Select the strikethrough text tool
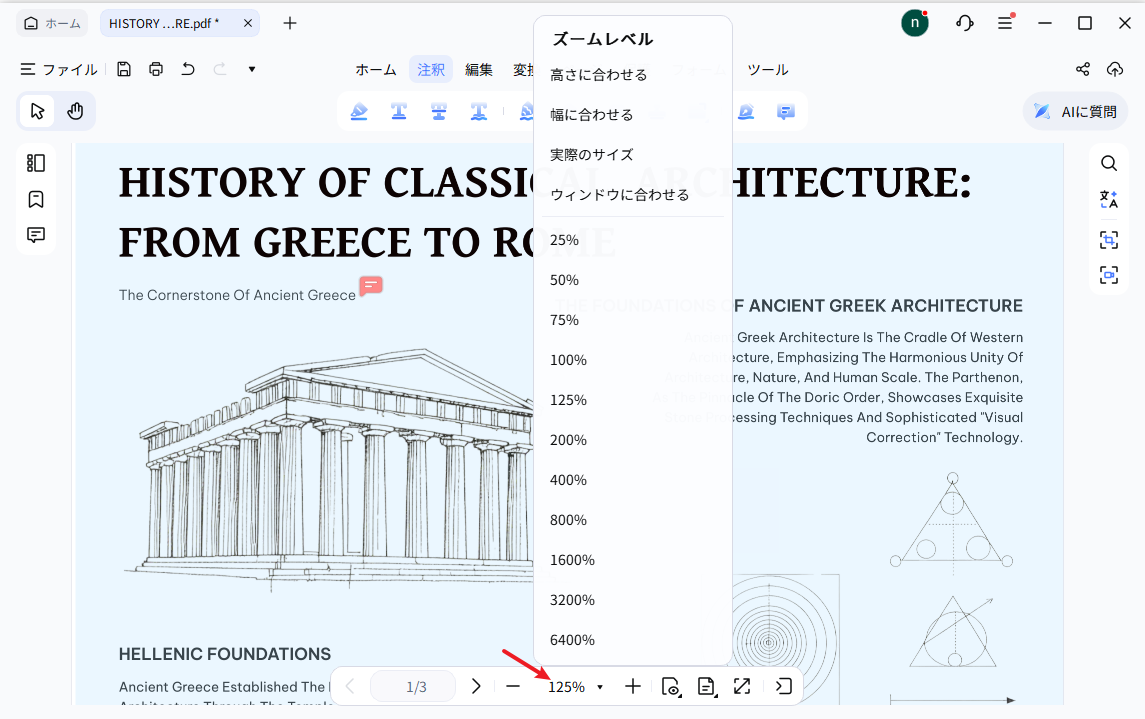The height and width of the screenshot is (719, 1145). pyautogui.click(x=438, y=112)
